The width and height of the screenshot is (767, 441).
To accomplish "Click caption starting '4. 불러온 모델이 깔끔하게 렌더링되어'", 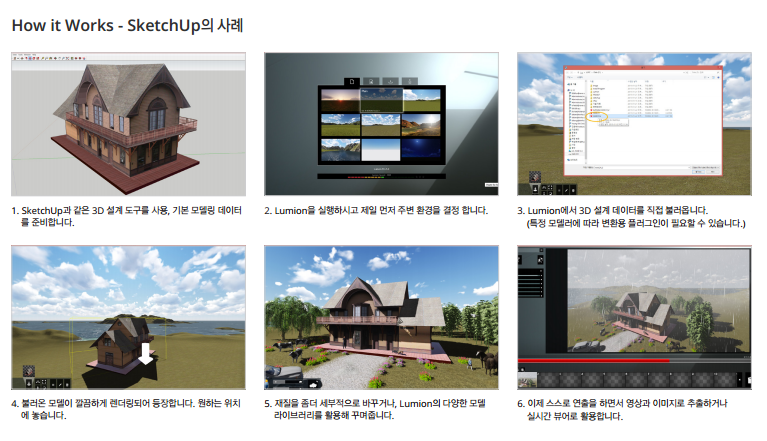I will [126, 409].
